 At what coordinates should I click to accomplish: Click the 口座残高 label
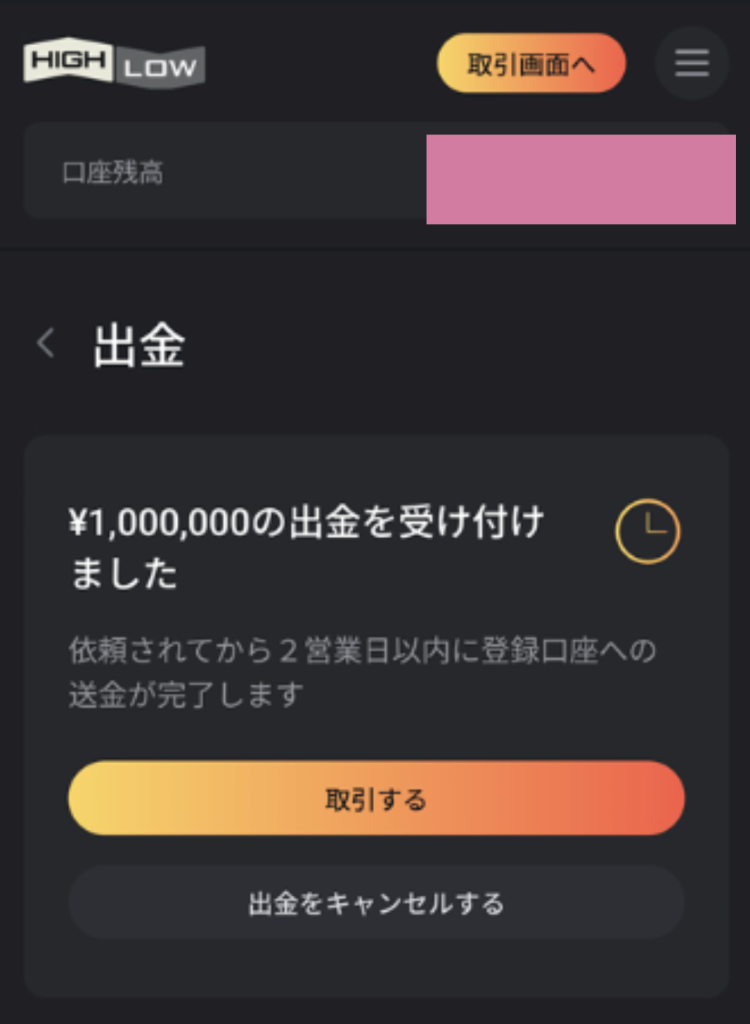pyautogui.click(x=112, y=173)
